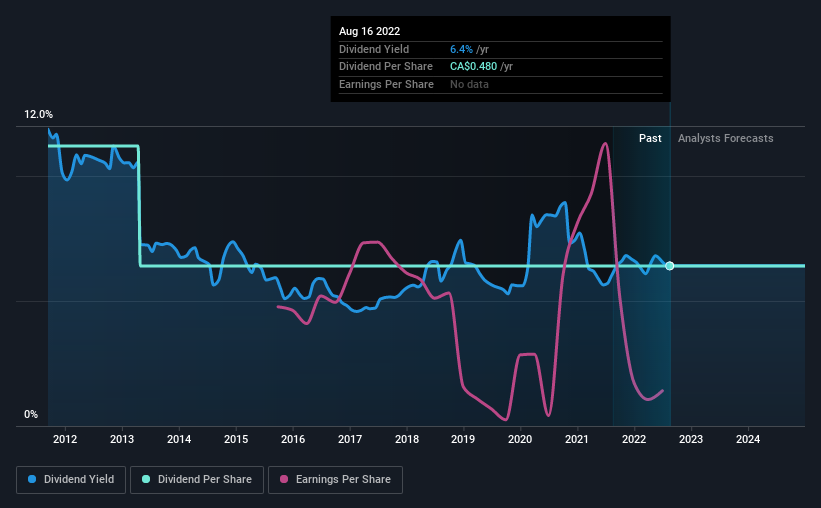The width and height of the screenshot is (821, 508).
Task: Click the CA$0.480 dividend value
Action: [x=473, y=67]
